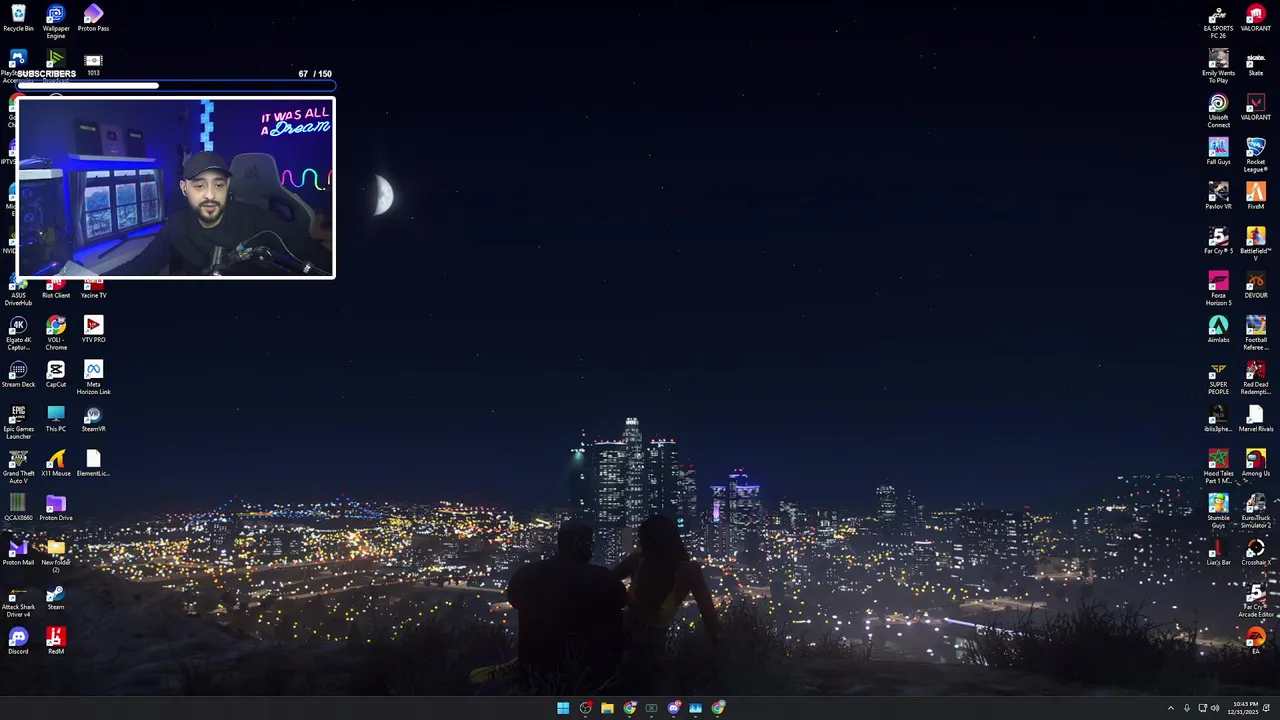Viewport: 1280px width, 720px height.
Task: Open the EA app icon
Action: [x=1256, y=640]
